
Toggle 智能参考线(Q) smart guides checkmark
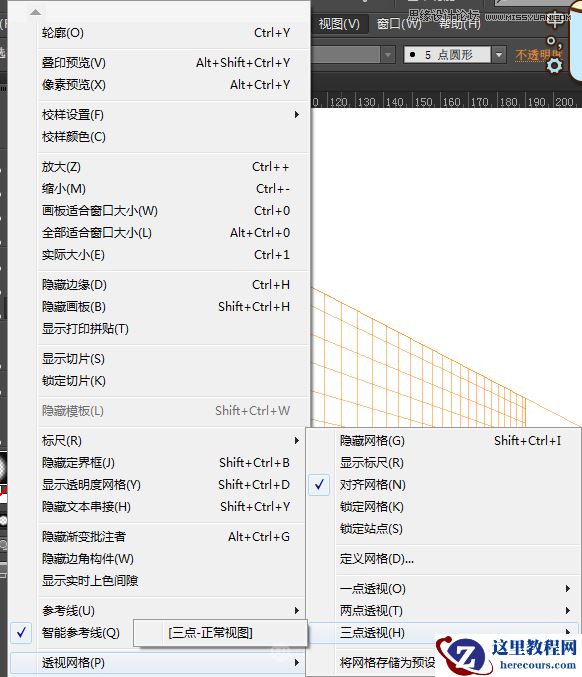[22, 633]
